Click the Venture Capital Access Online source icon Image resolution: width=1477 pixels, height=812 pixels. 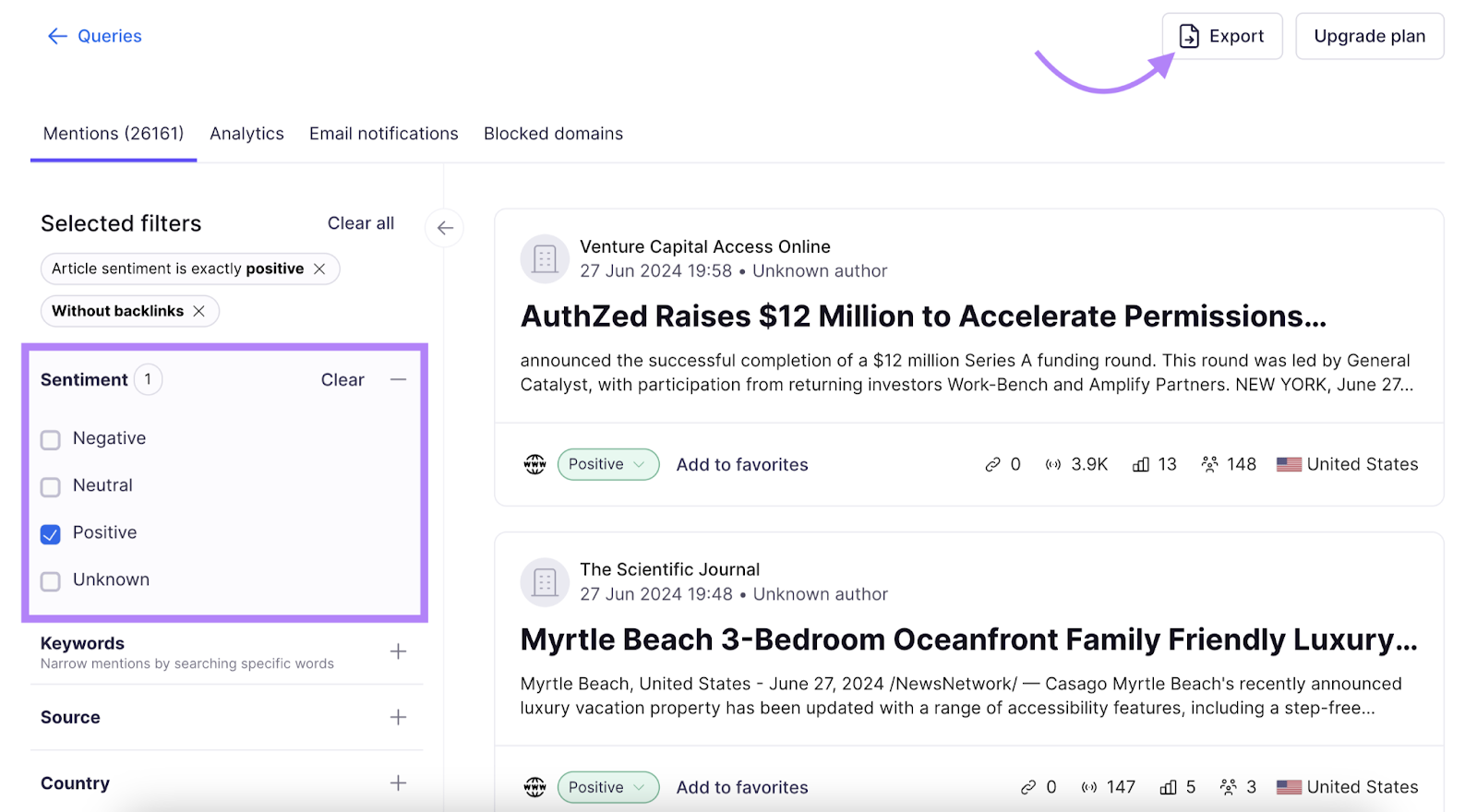(x=545, y=258)
